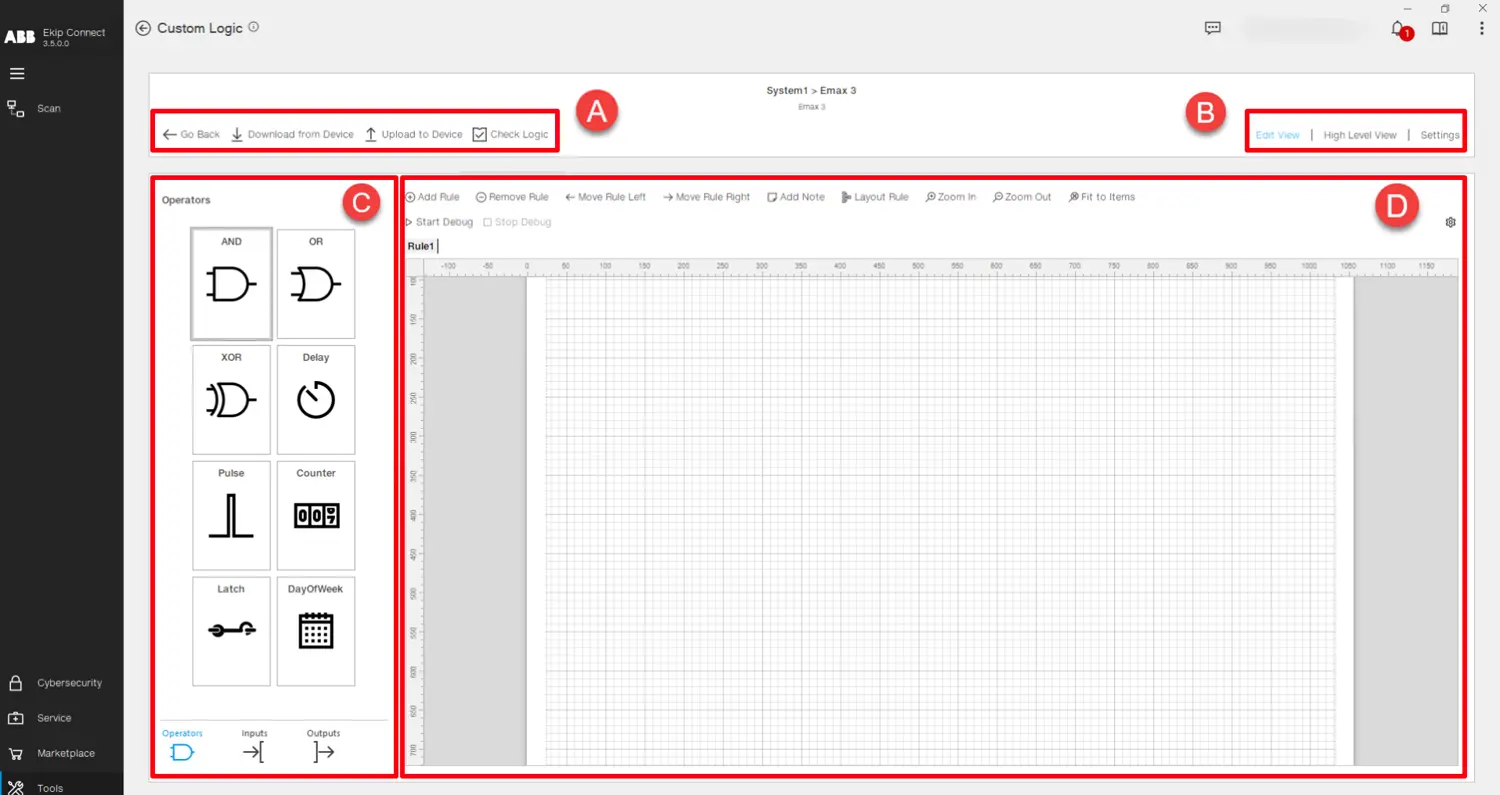Expand the hamburger navigation menu

(16, 72)
